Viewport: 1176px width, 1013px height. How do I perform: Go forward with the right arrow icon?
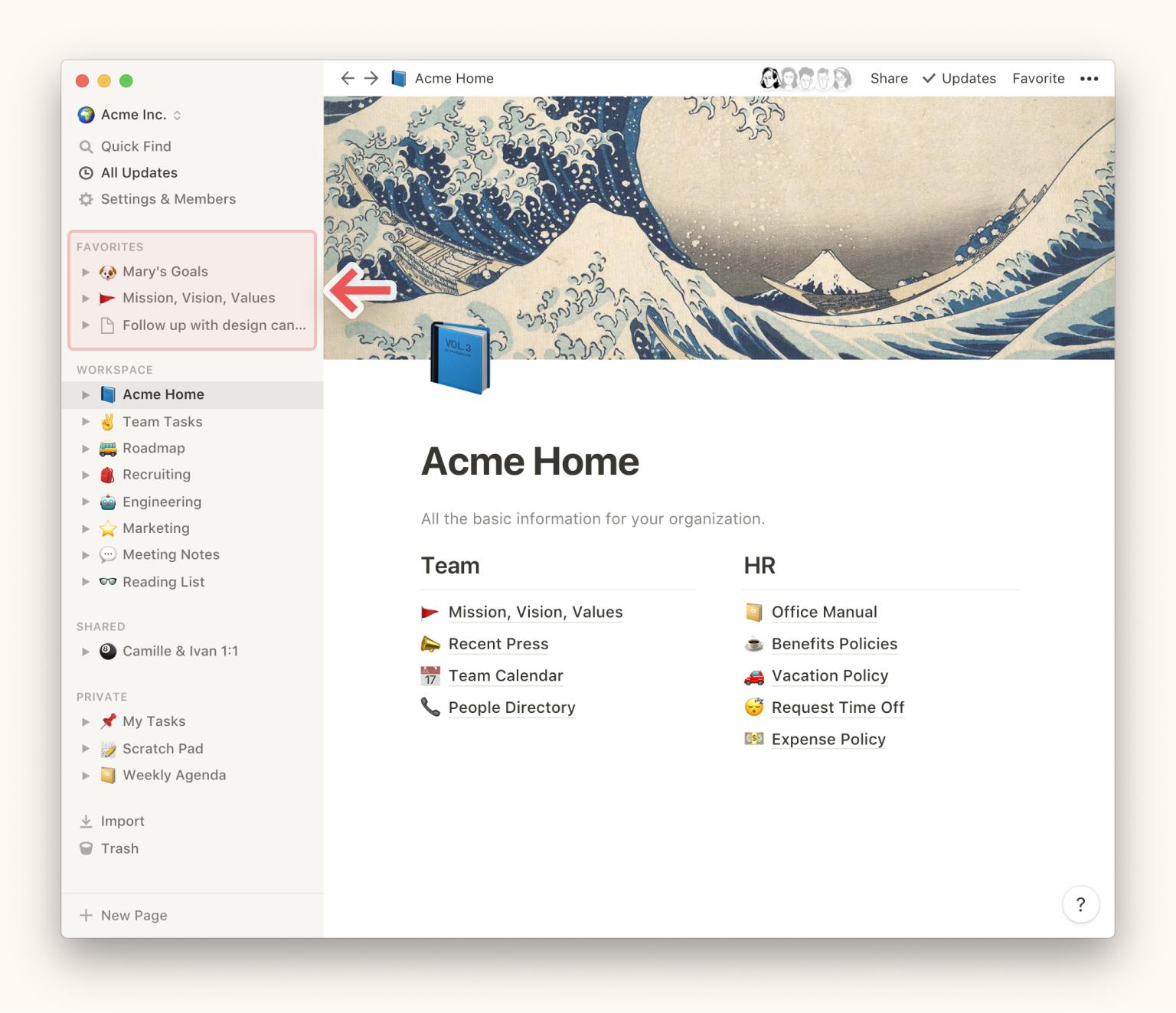[371, 78]
